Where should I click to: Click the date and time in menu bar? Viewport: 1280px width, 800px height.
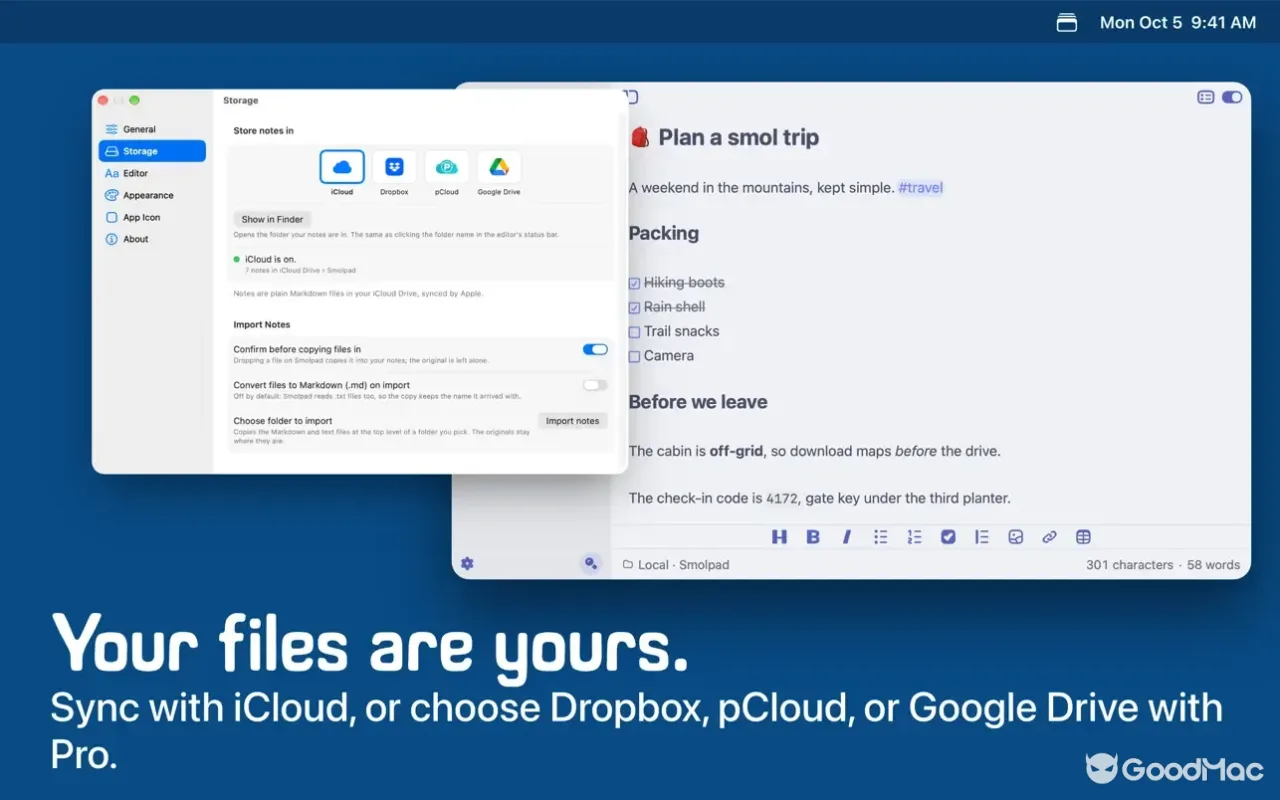[x=1178, y=22]
